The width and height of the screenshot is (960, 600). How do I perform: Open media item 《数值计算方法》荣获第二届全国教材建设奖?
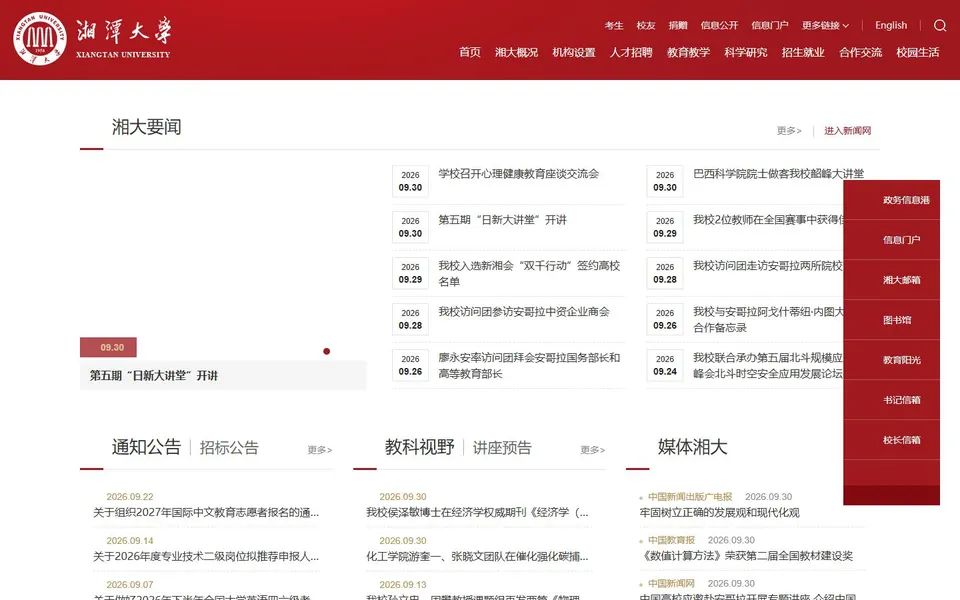pos(746,556)
